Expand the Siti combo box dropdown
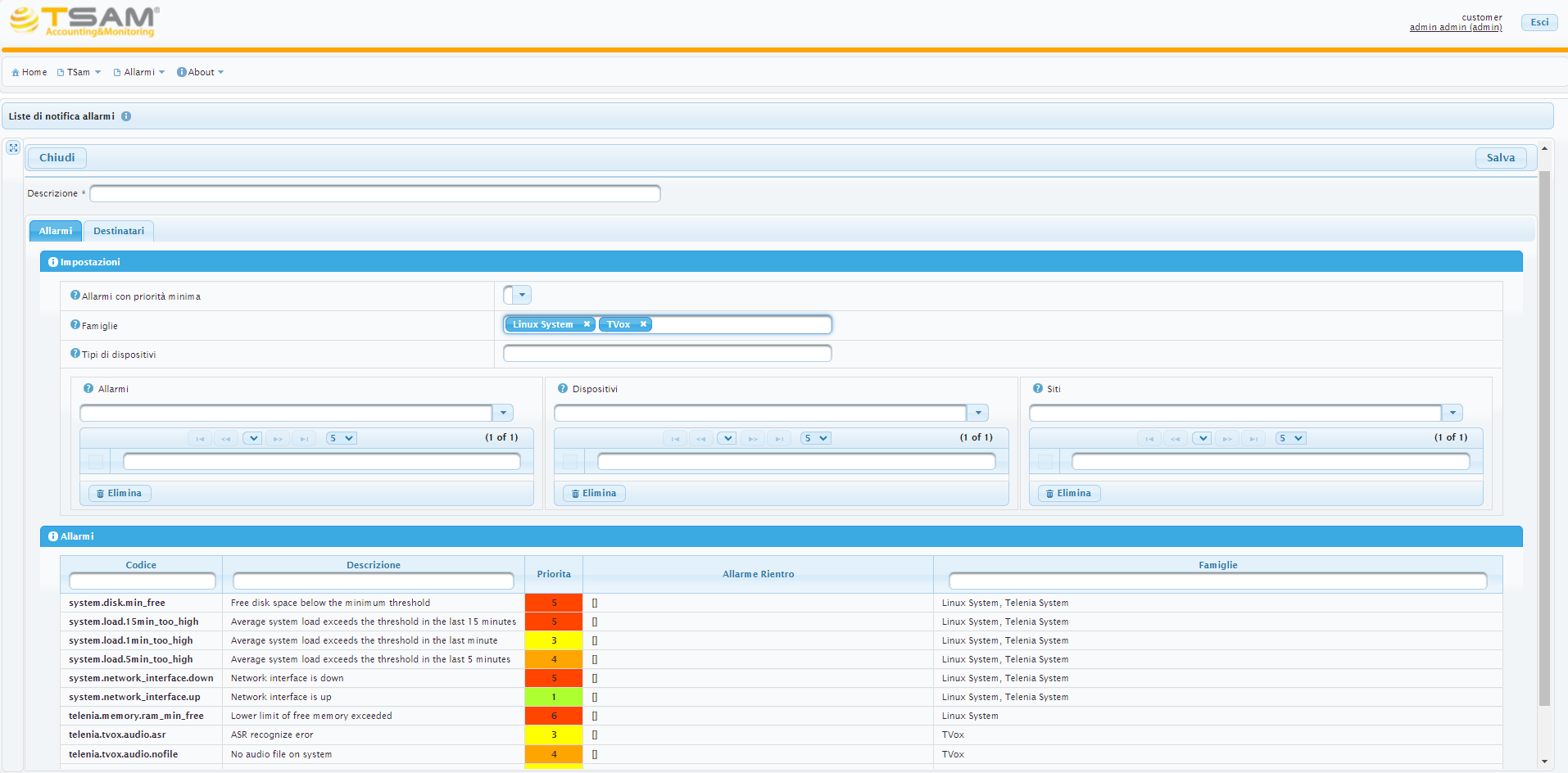Image resolution: width=1568 pixels, height=773 pixels. point(1452,413)
